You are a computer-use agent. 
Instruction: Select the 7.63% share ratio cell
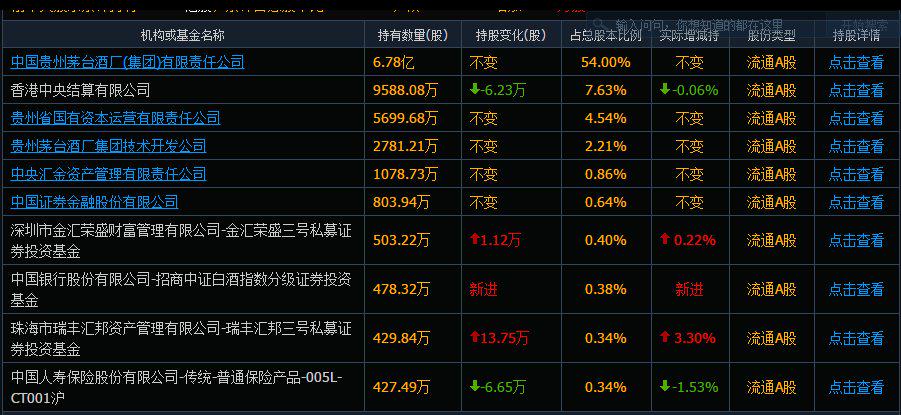coord(606,90)
